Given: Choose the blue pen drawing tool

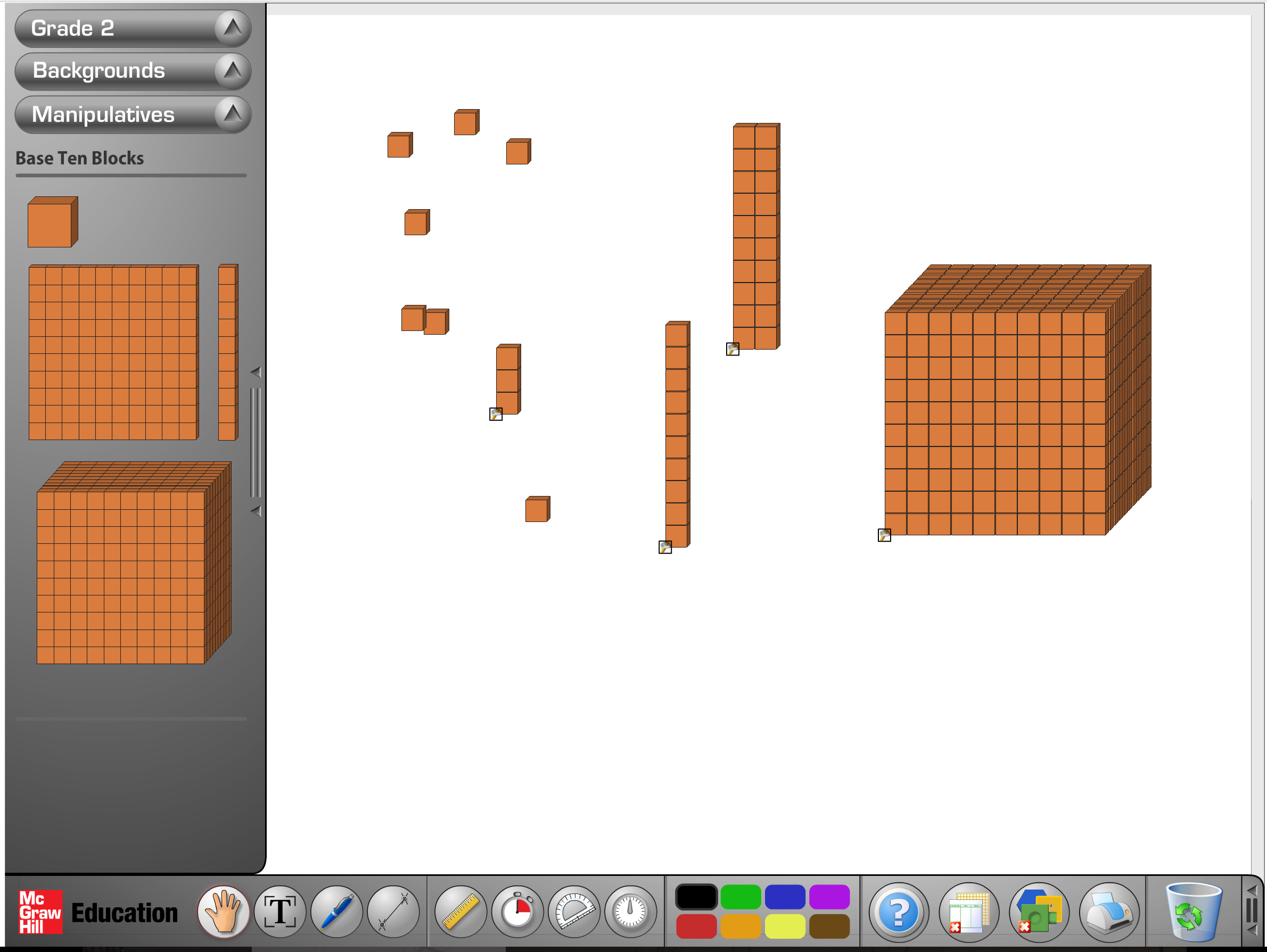Looking at the screenshot, I should [336, 912].
